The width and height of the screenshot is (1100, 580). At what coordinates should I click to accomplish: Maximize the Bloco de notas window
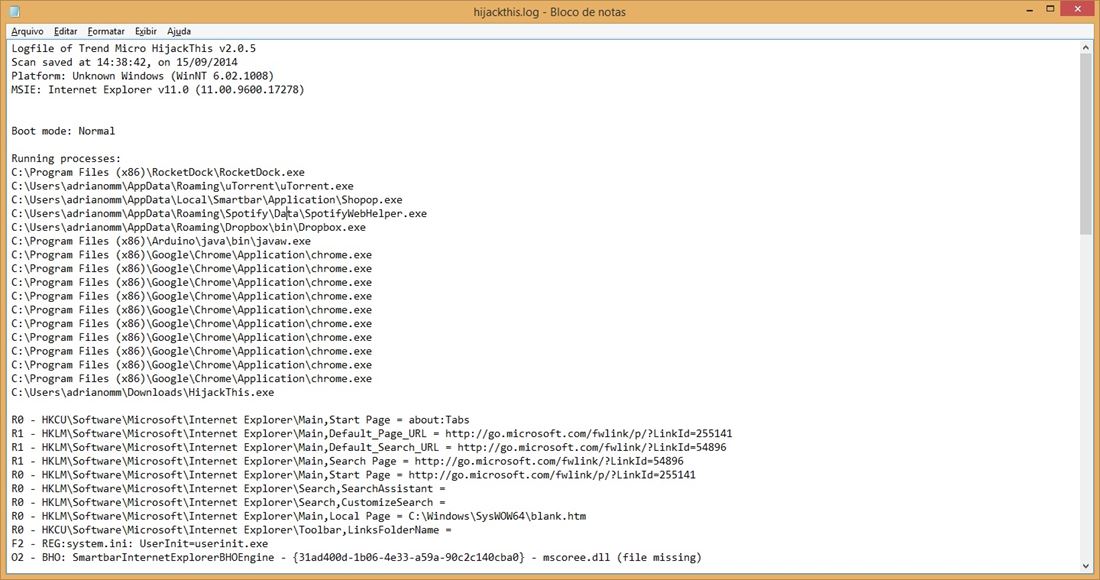pyautogui.click(x=1050, y=9)
